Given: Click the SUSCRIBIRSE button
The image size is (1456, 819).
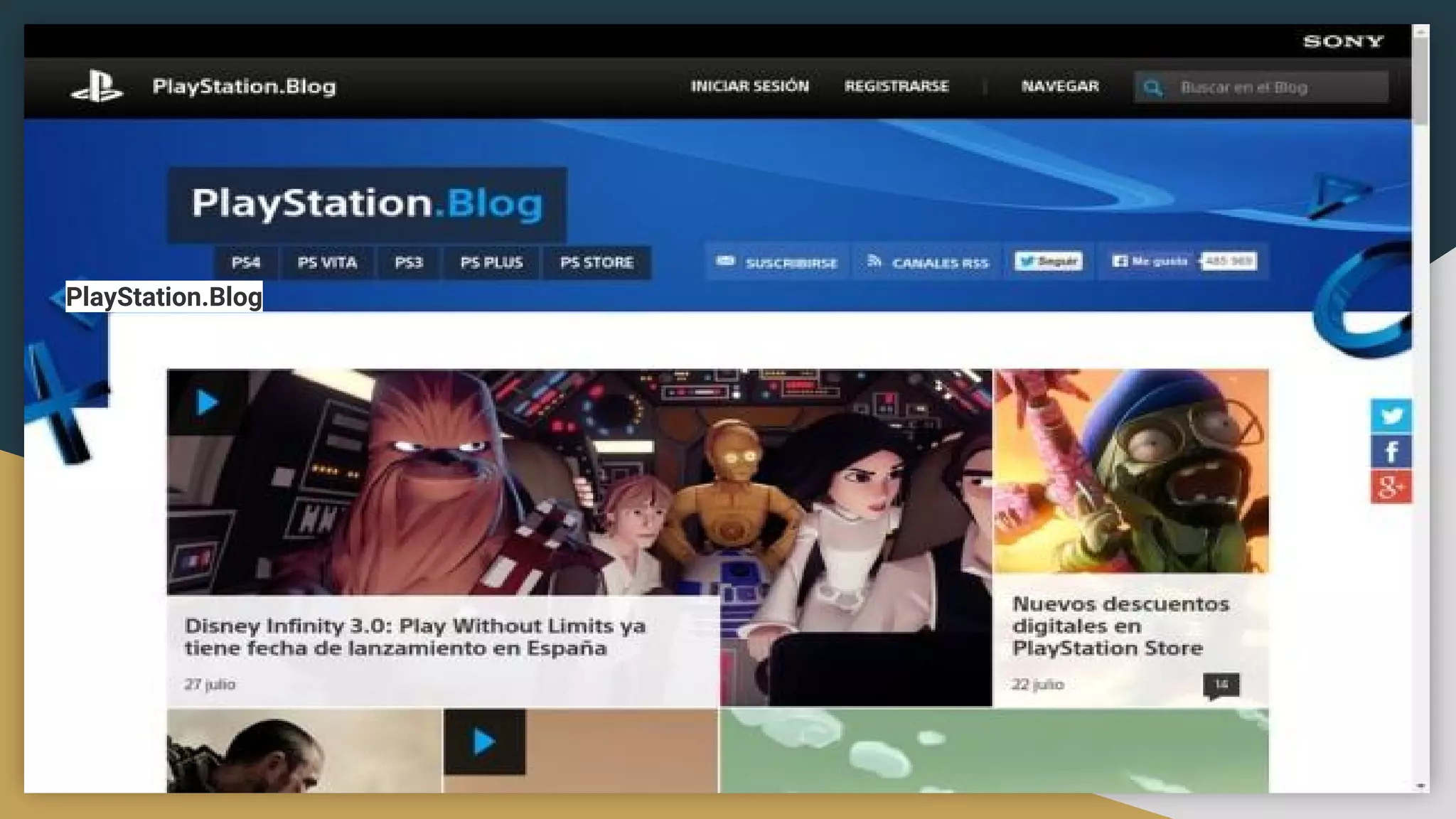Looking at the screenshot, I should 778,262.
